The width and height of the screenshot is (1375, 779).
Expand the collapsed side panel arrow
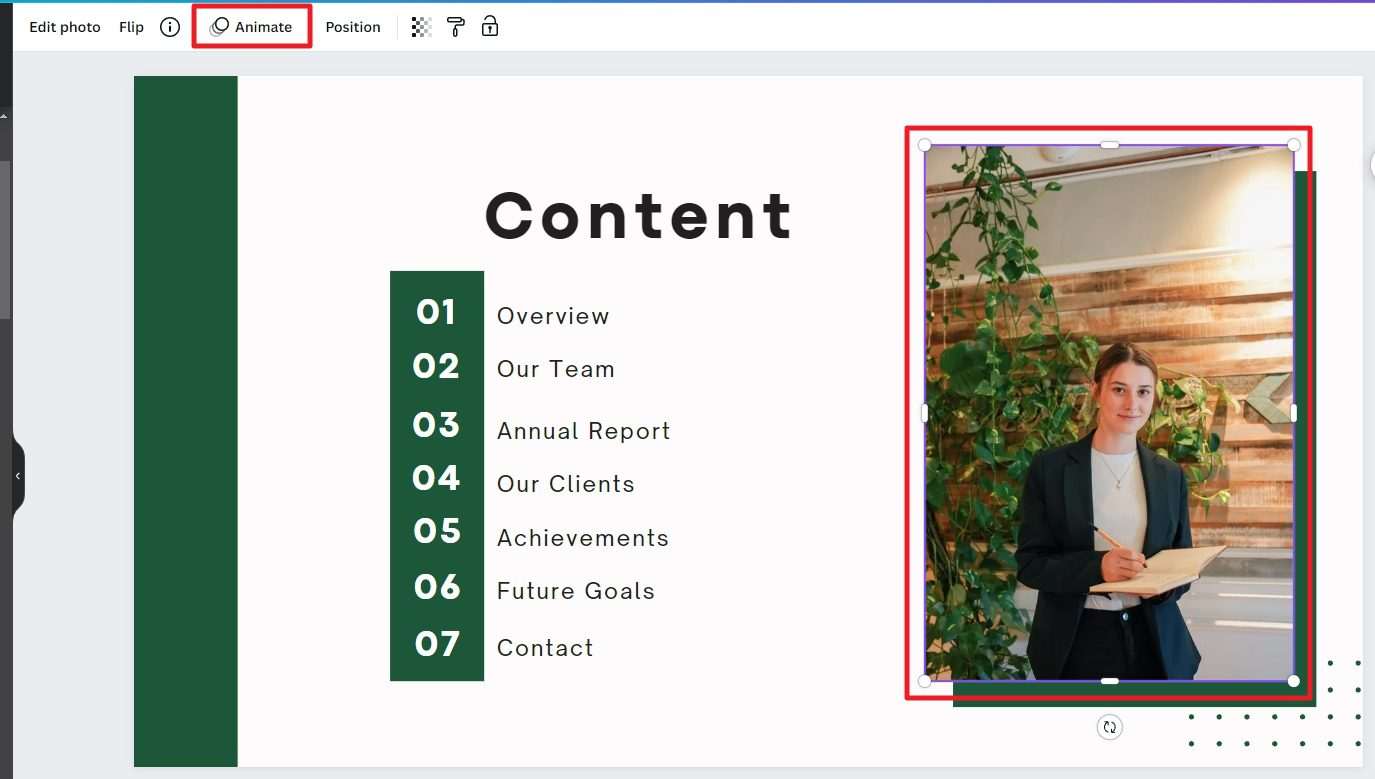click(x=17, y=476)
